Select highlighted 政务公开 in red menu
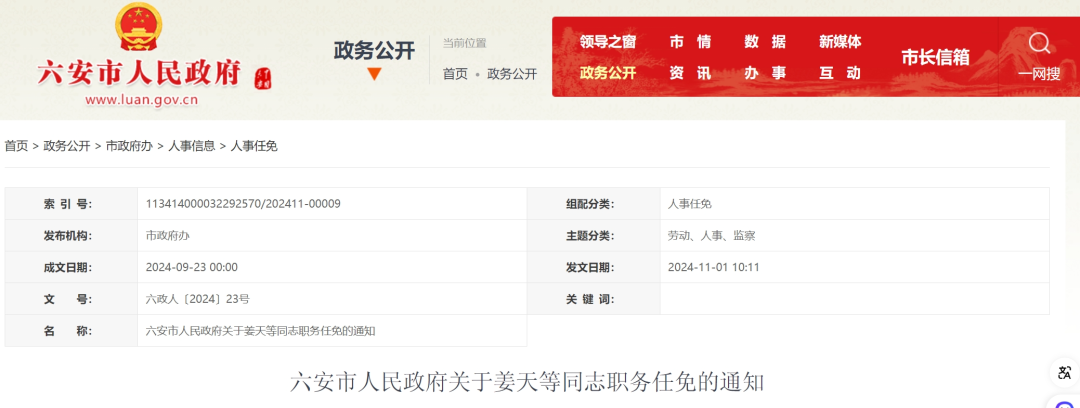Screen dimensions: 1080x408 coord(608,72)
